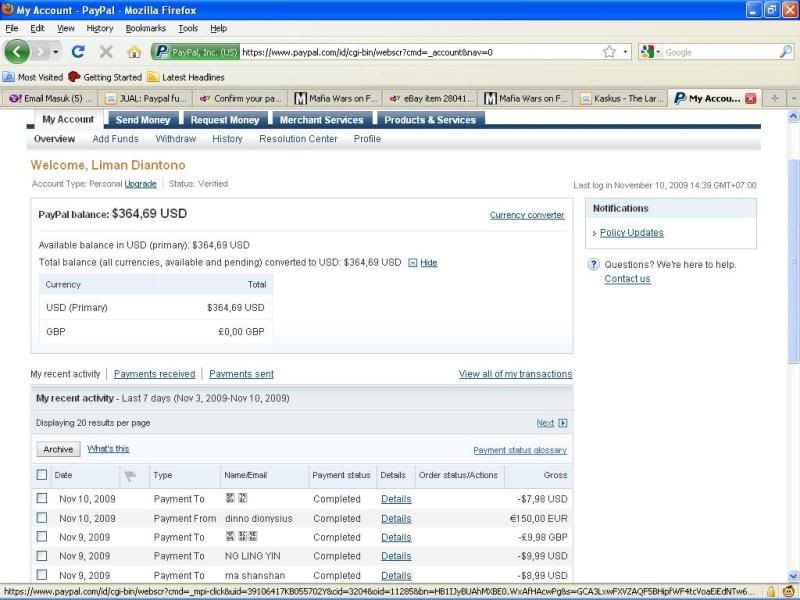Check the dinno dionysius payment row checkbox
Viewport: 800px width, 600px height.
pos(42,517)
